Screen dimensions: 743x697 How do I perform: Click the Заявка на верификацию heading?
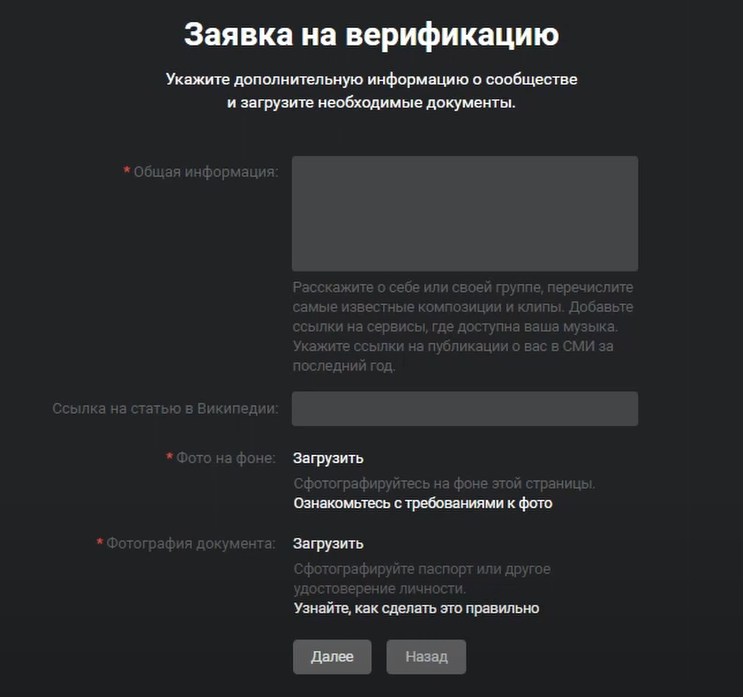pyautogui.click(x=372, y=35)
